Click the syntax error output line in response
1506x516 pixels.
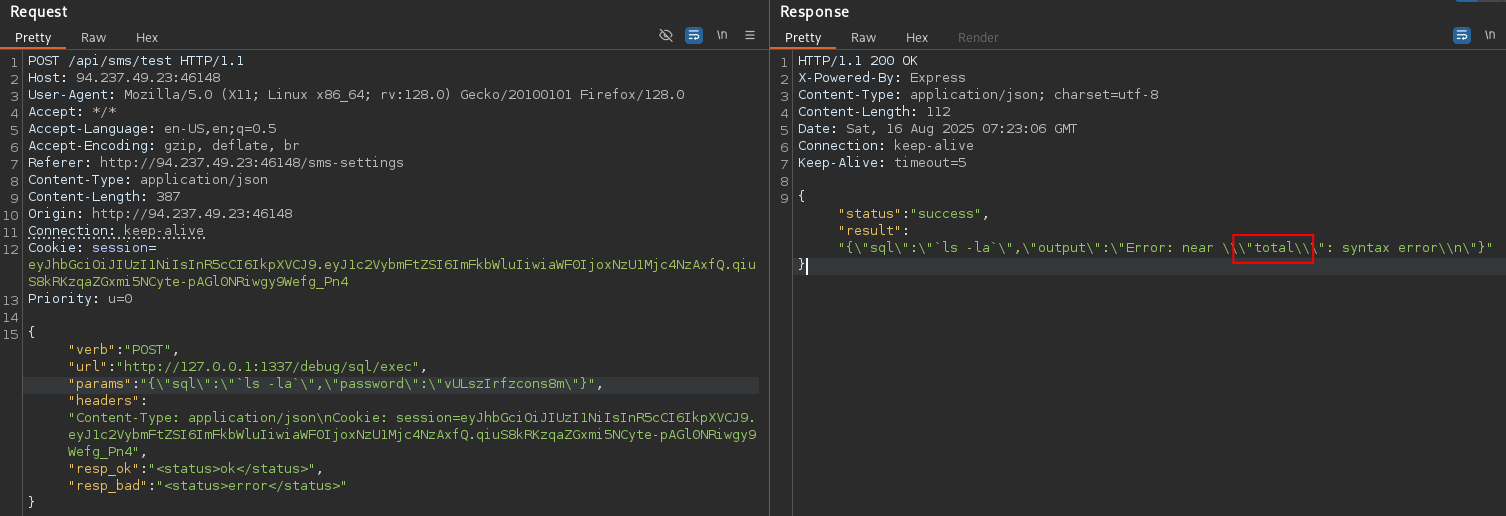tap(1165, 247)
